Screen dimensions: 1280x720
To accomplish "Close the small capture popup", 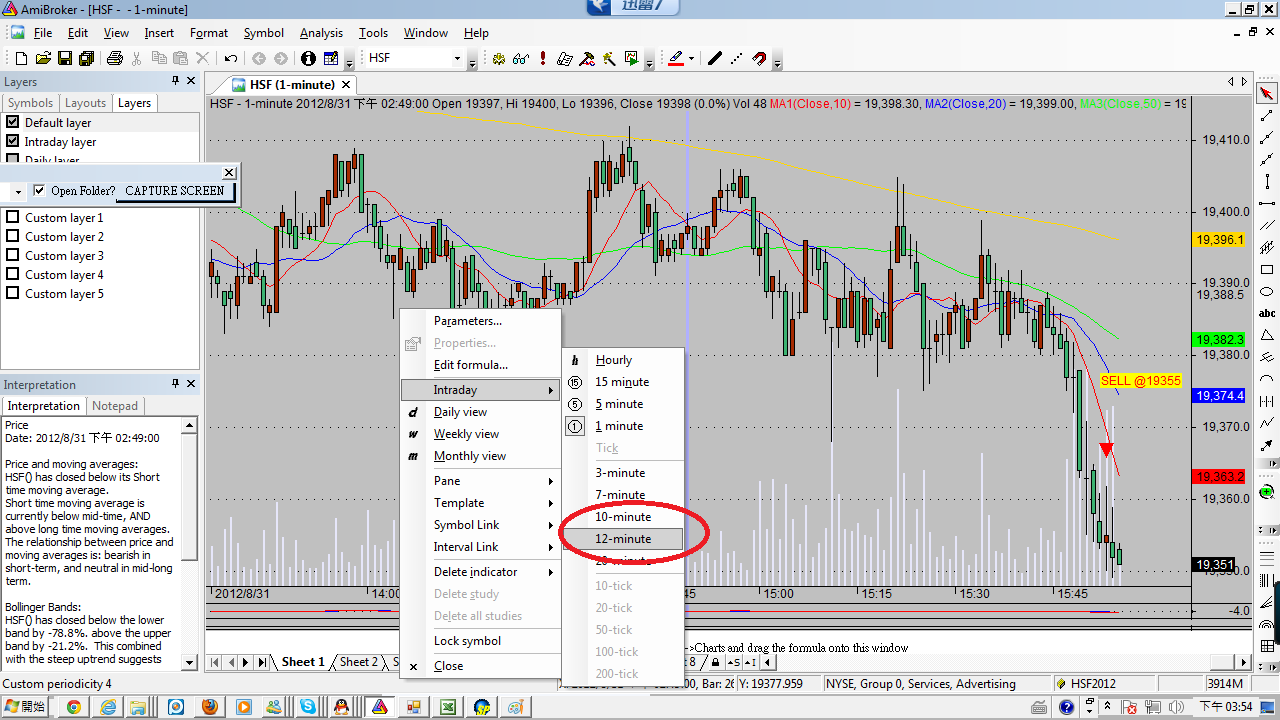I will 229,172.
